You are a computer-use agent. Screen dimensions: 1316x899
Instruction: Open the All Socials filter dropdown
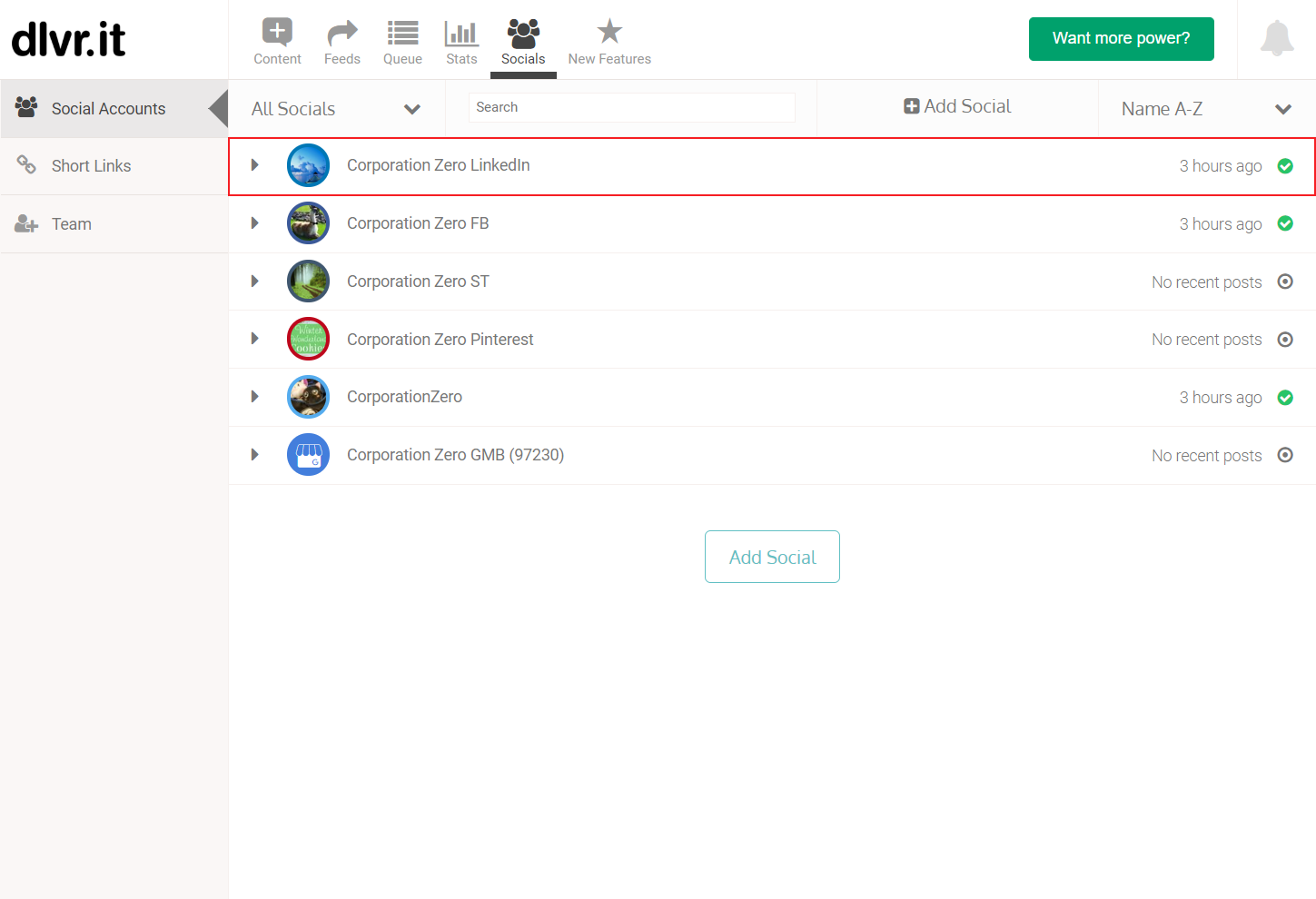point(336,109)
